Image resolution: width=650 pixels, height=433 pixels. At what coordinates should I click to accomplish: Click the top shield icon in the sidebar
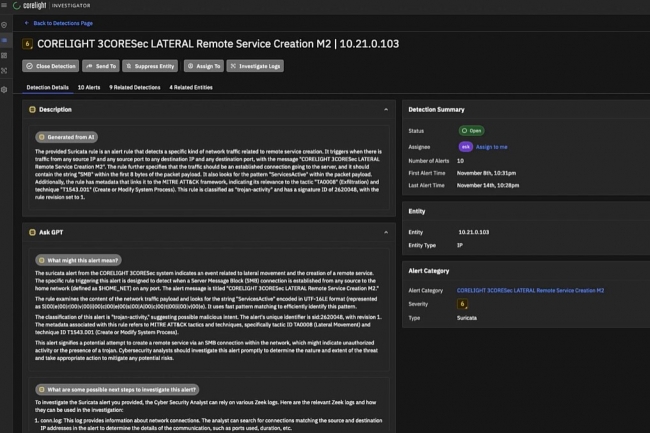(x=6, y=25)
